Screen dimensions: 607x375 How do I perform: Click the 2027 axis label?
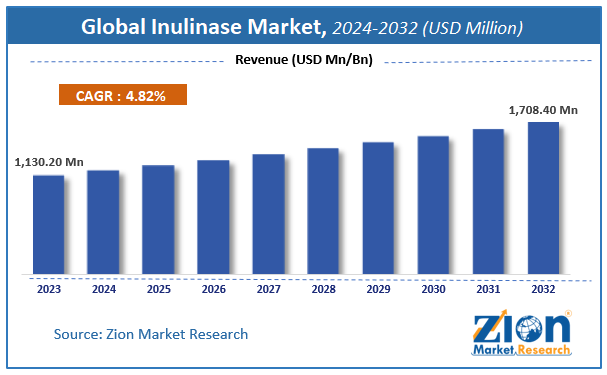(x=269, y=289)
